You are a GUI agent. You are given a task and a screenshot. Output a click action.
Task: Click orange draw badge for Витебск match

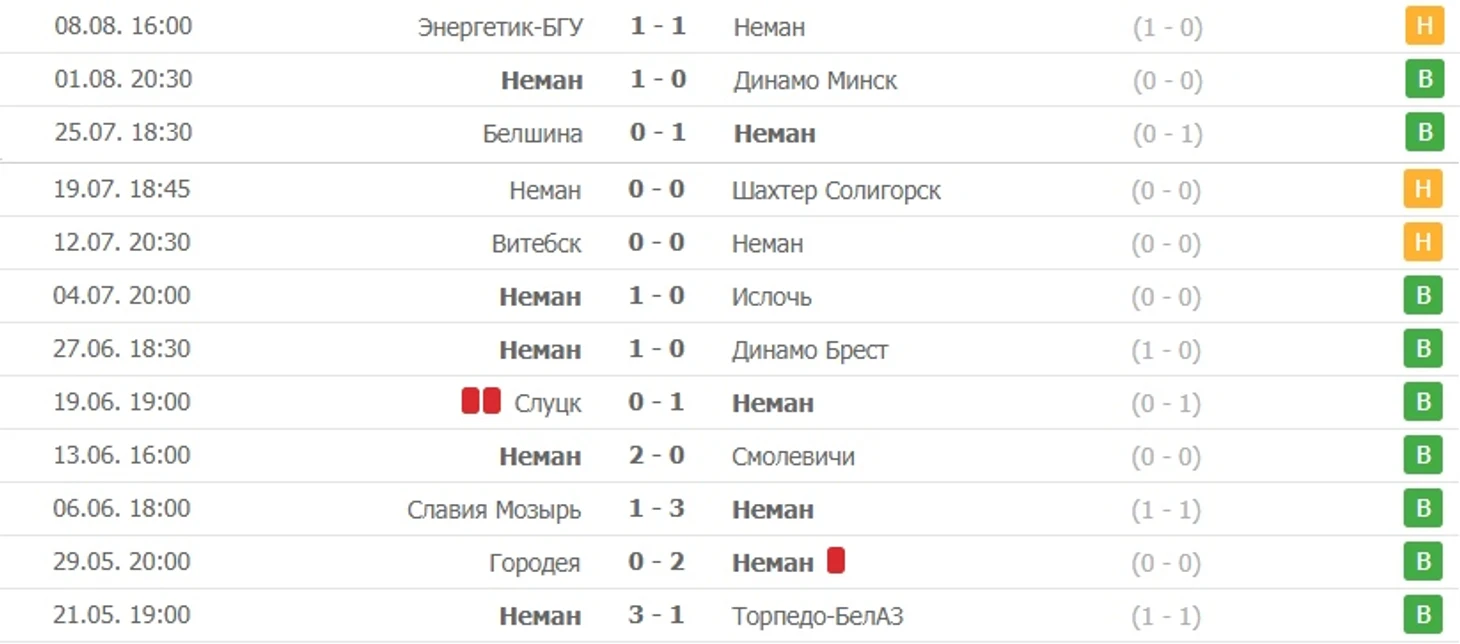(1423, 243)
